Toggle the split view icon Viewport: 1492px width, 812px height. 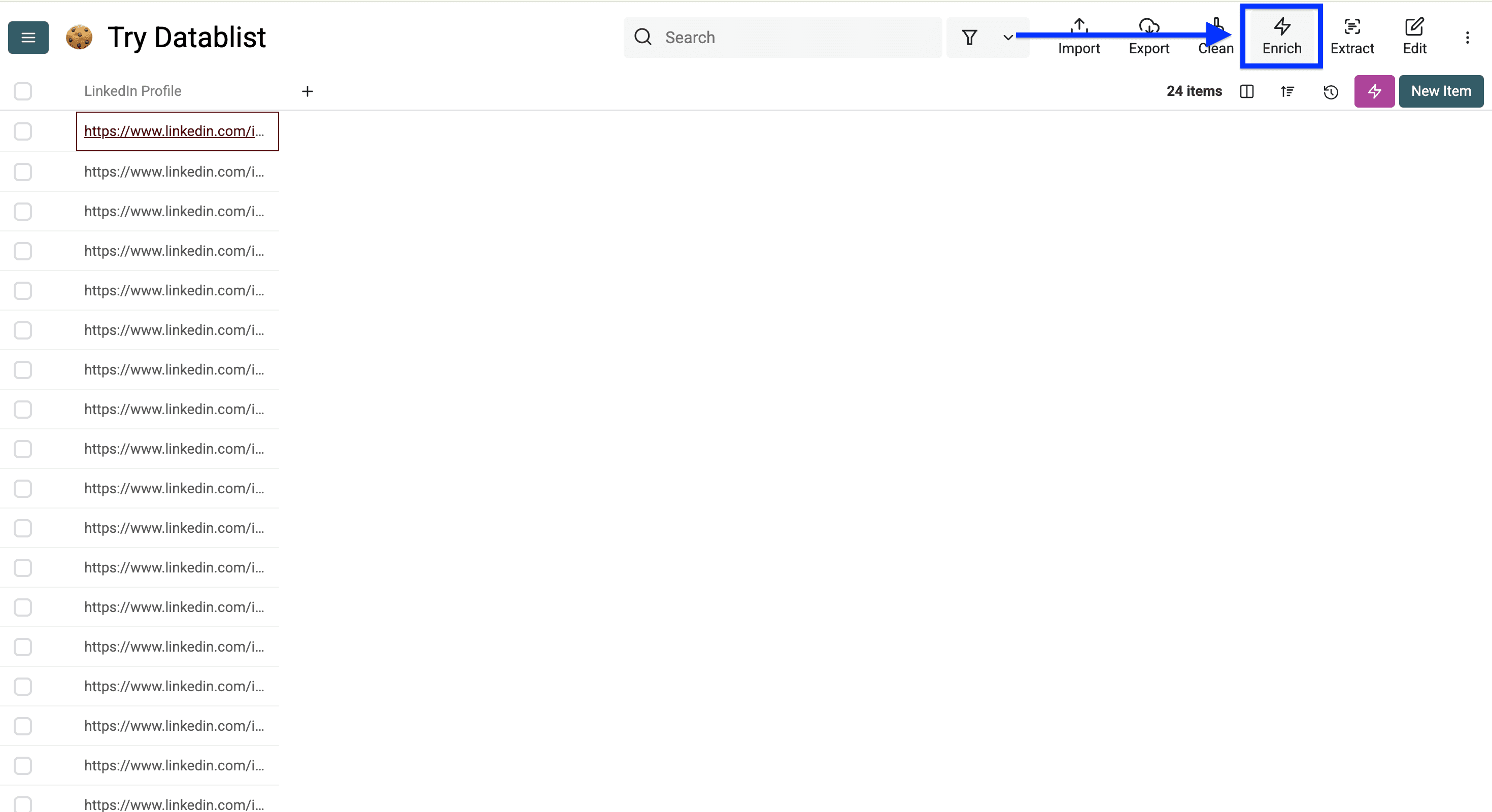click(1247, 91)
